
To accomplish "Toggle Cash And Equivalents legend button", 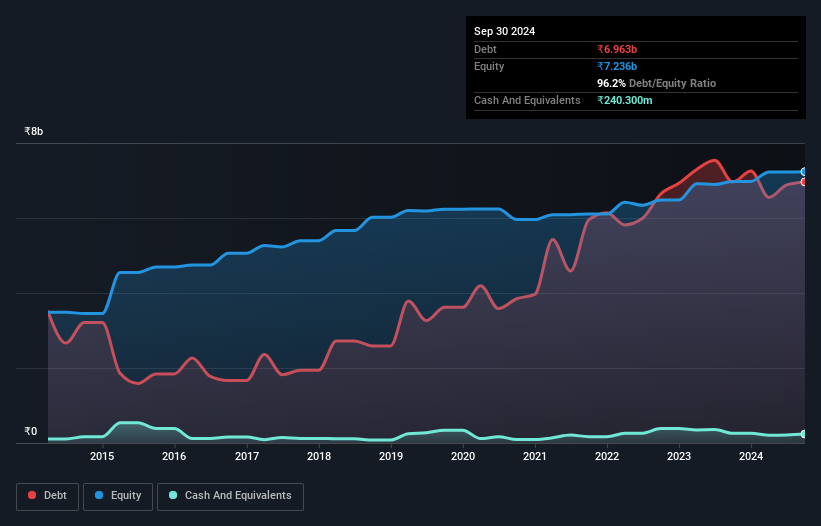I will [230, 496].
